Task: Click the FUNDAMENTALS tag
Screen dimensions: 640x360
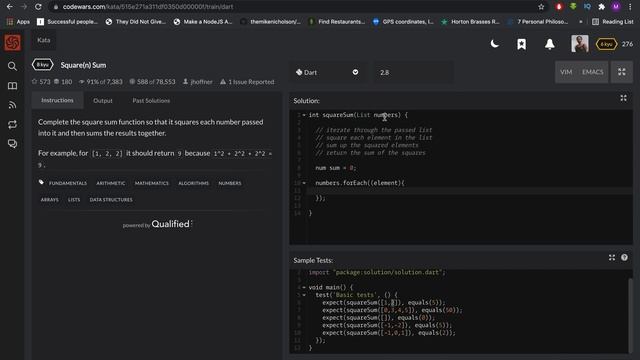Action: coord(68,183)
